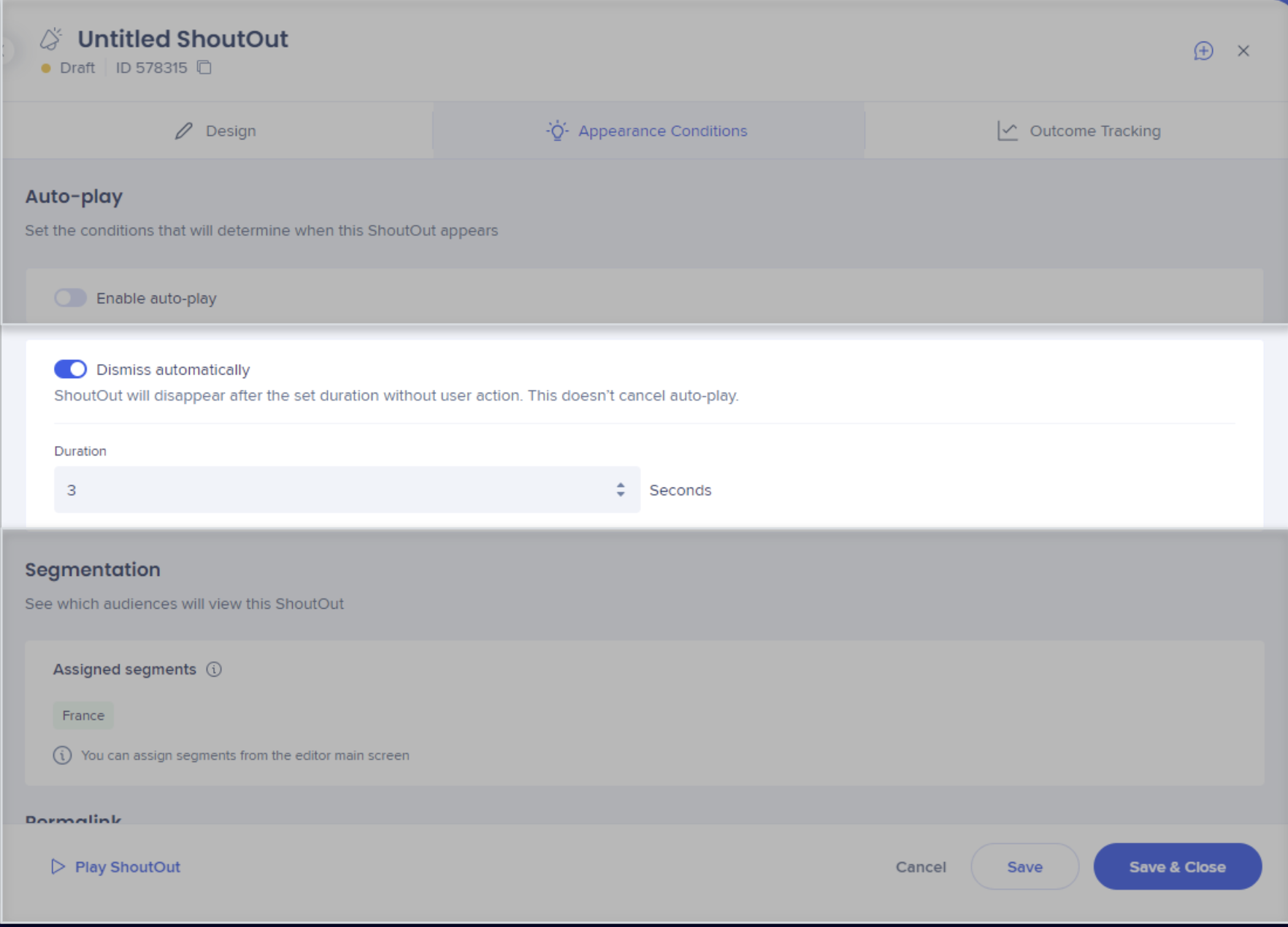Screen dimensions: 1288x927
Task: Click the info icon beside segment hint
Action: (63, 755)
